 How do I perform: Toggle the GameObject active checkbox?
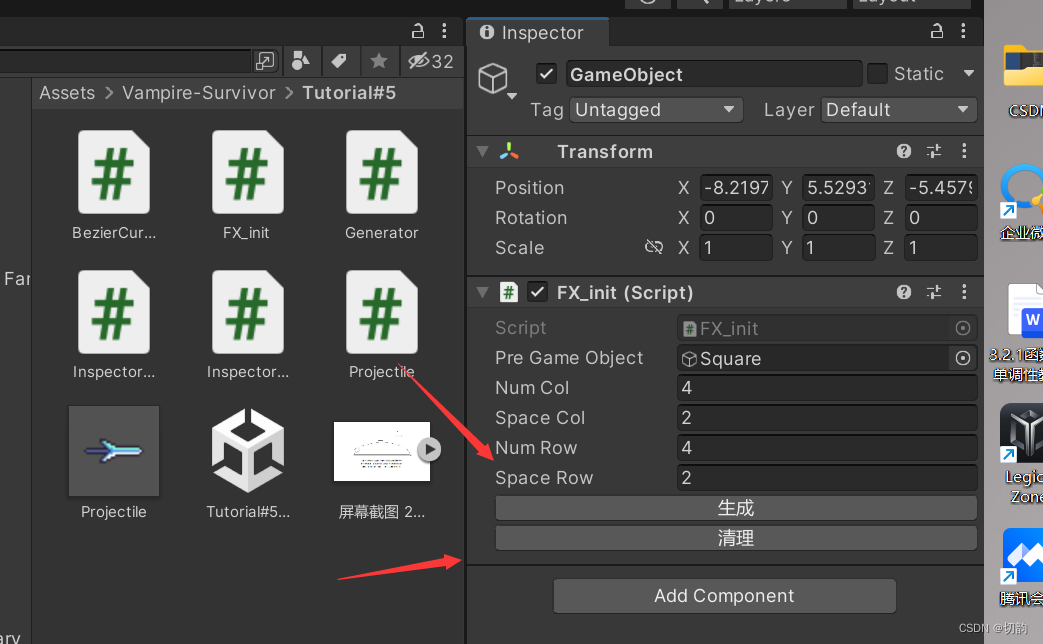click(546, 73)
